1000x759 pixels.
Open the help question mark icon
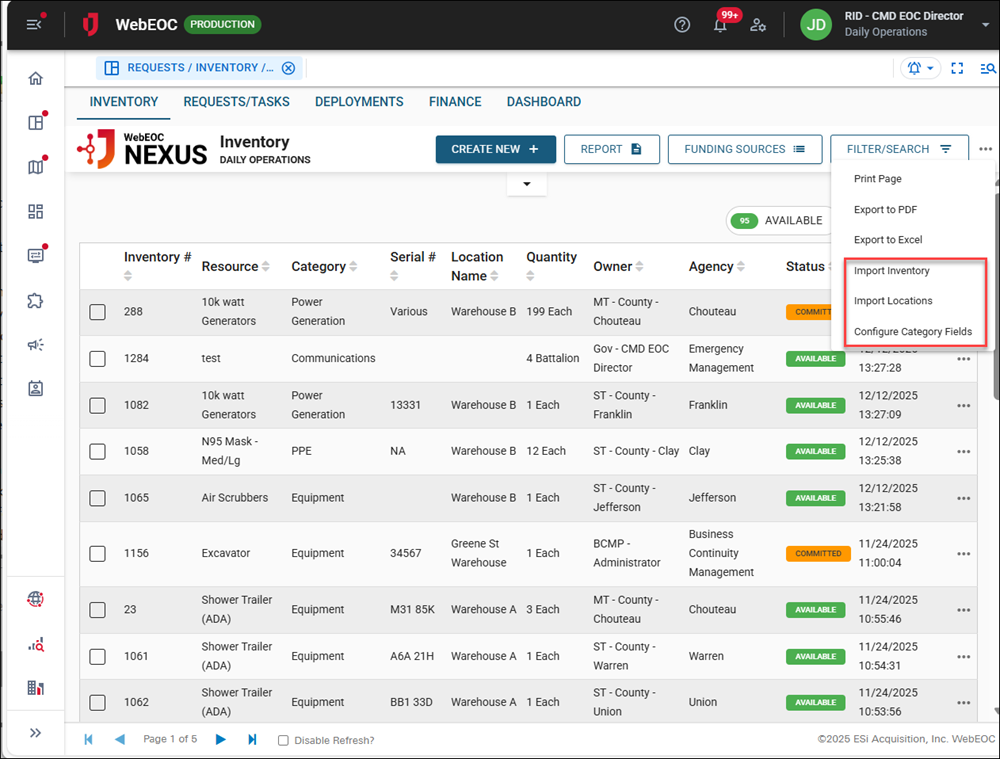682,25
